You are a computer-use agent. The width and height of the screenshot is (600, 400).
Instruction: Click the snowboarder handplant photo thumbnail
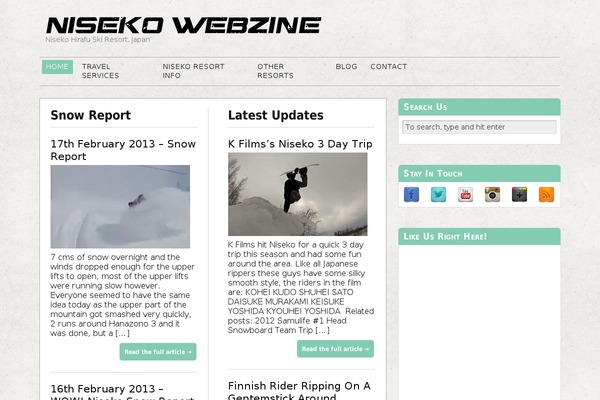298,194
